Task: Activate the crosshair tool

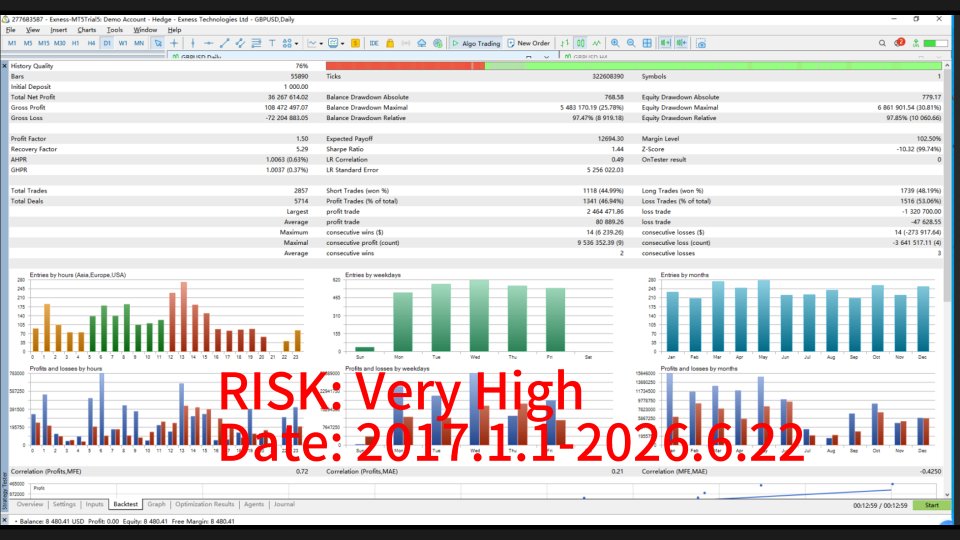Action: click(x=174, y=43)
